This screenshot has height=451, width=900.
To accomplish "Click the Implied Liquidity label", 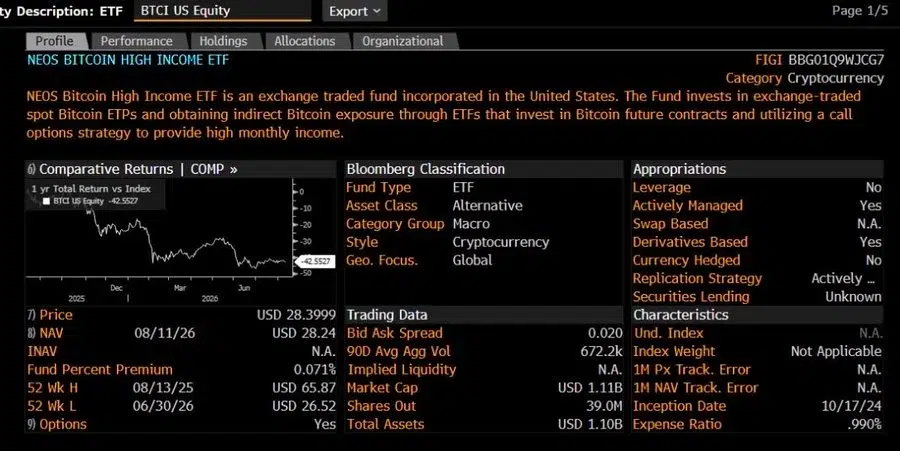I will (402, 370).
